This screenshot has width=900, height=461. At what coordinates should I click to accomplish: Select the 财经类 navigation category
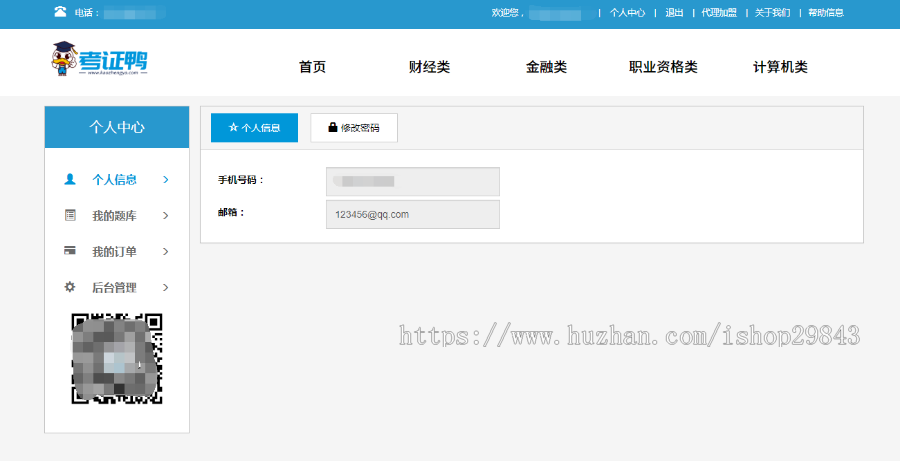tap(429, 67)
